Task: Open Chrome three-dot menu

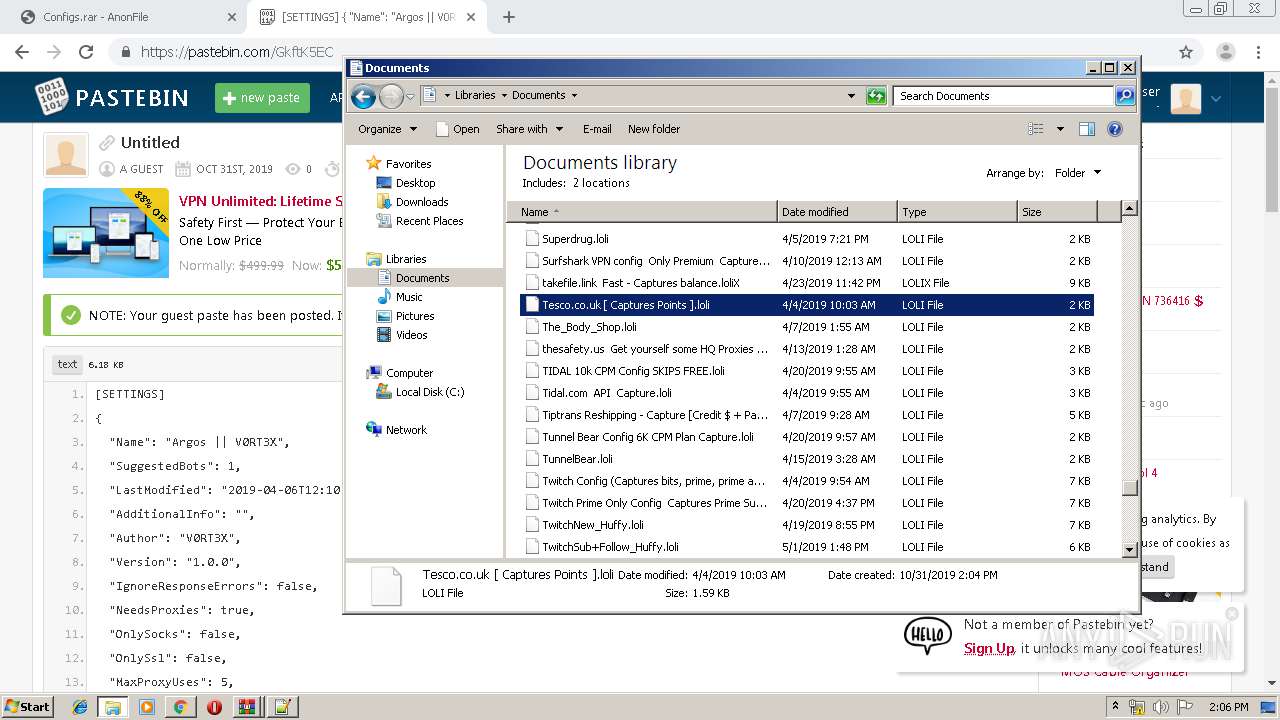Action: 1256,52
